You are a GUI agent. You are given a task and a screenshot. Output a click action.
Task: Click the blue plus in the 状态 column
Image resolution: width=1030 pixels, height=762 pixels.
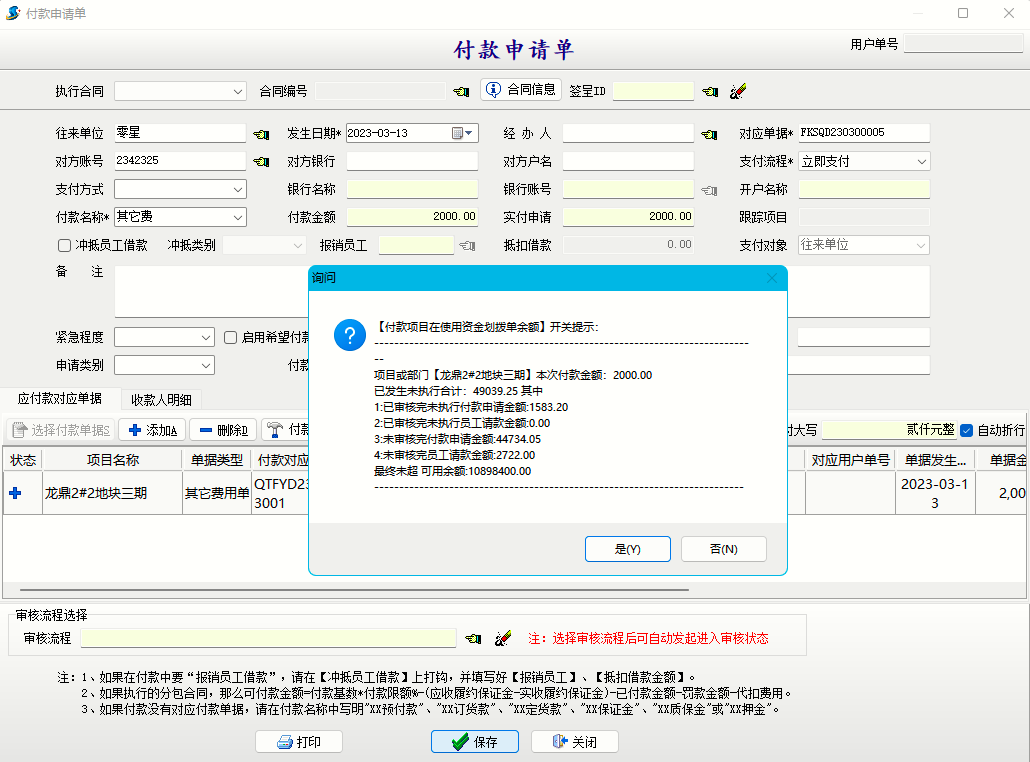click(15, 493)
